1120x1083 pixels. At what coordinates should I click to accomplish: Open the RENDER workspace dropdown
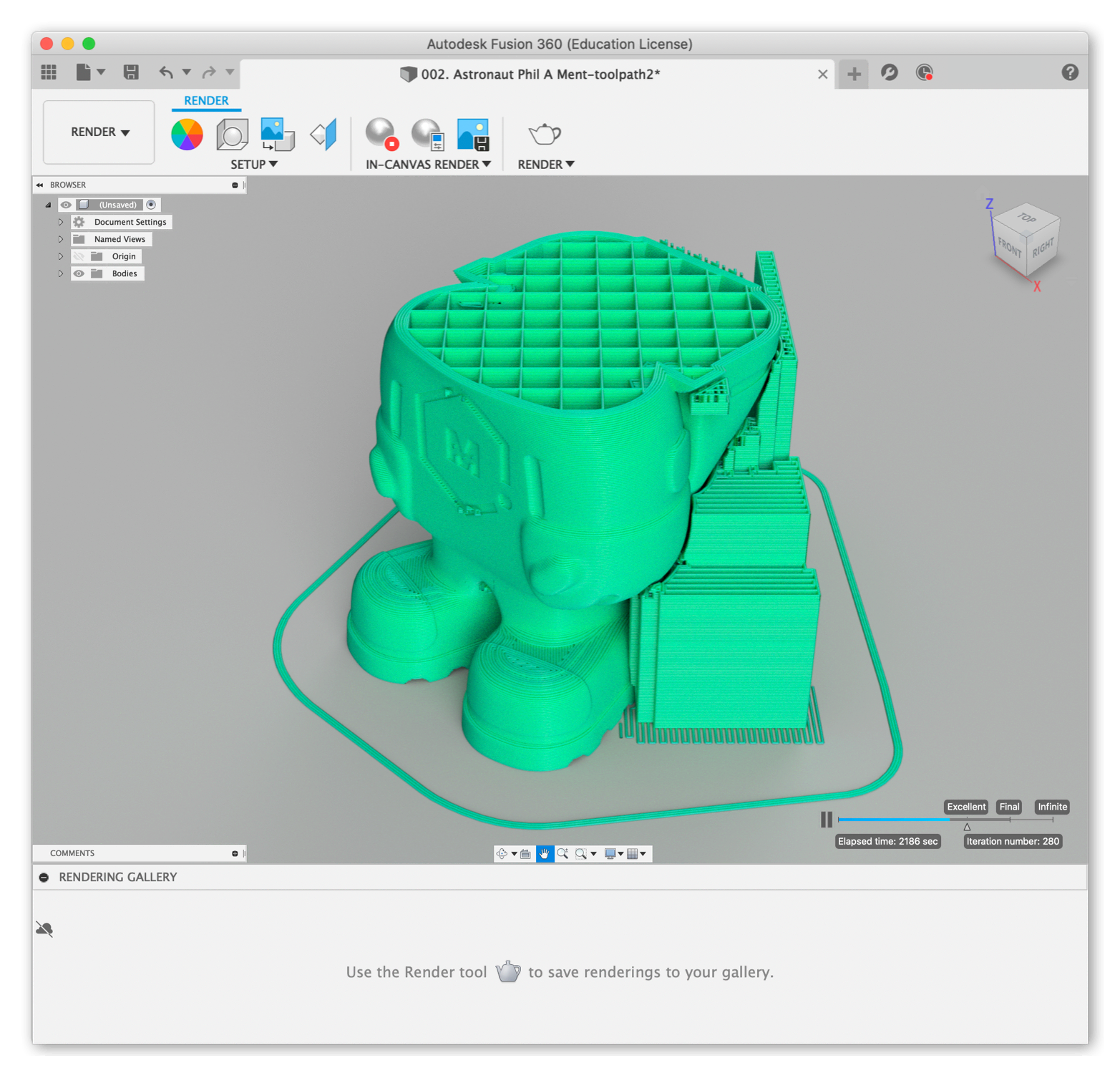[x=99, y=132]
